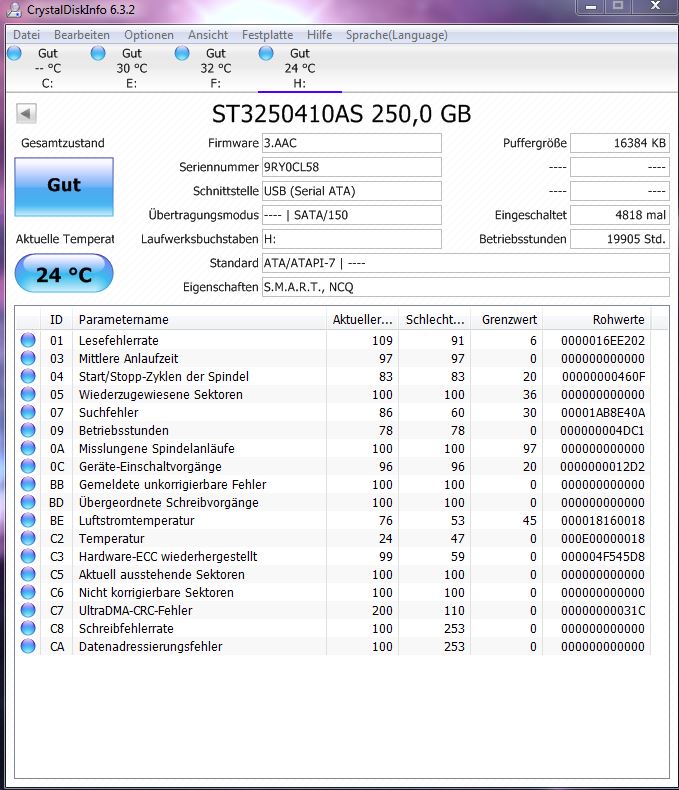Click the Aktuelle Temperat label
Image resolution: width=679 pixels, height=790 pixels.
pos(65,239)
